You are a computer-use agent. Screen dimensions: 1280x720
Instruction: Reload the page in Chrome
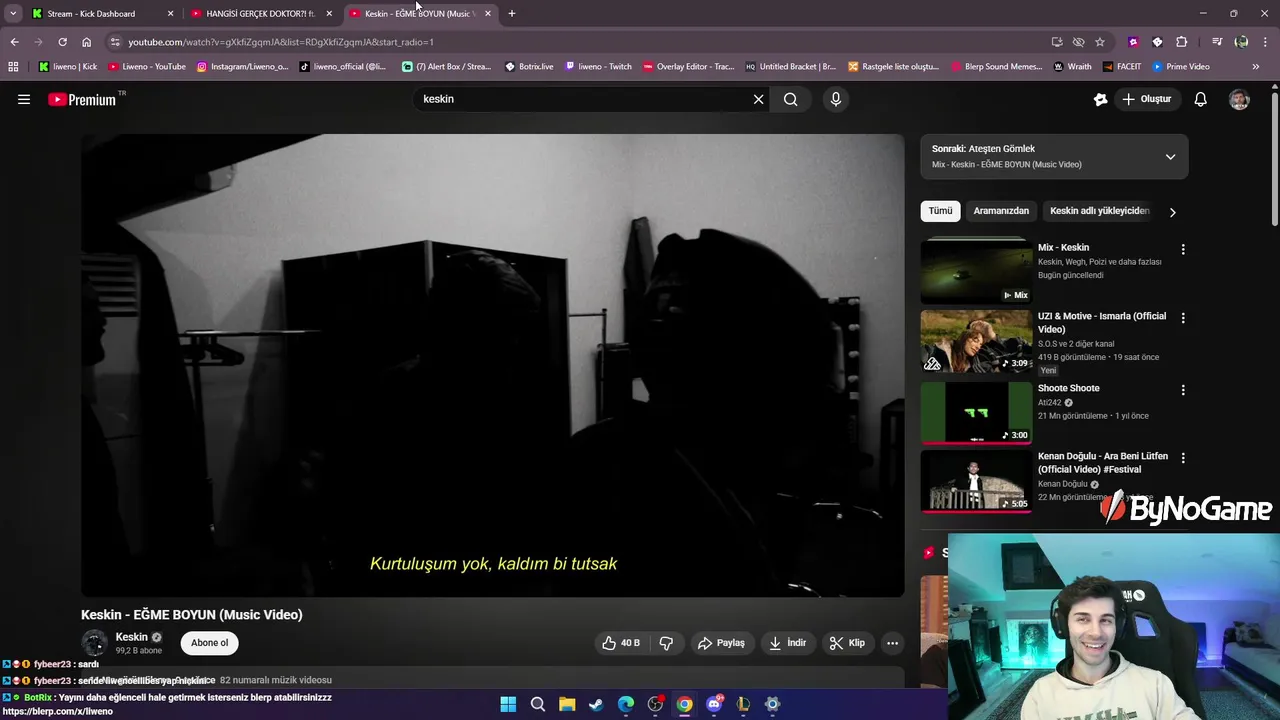tap(62, 42)
